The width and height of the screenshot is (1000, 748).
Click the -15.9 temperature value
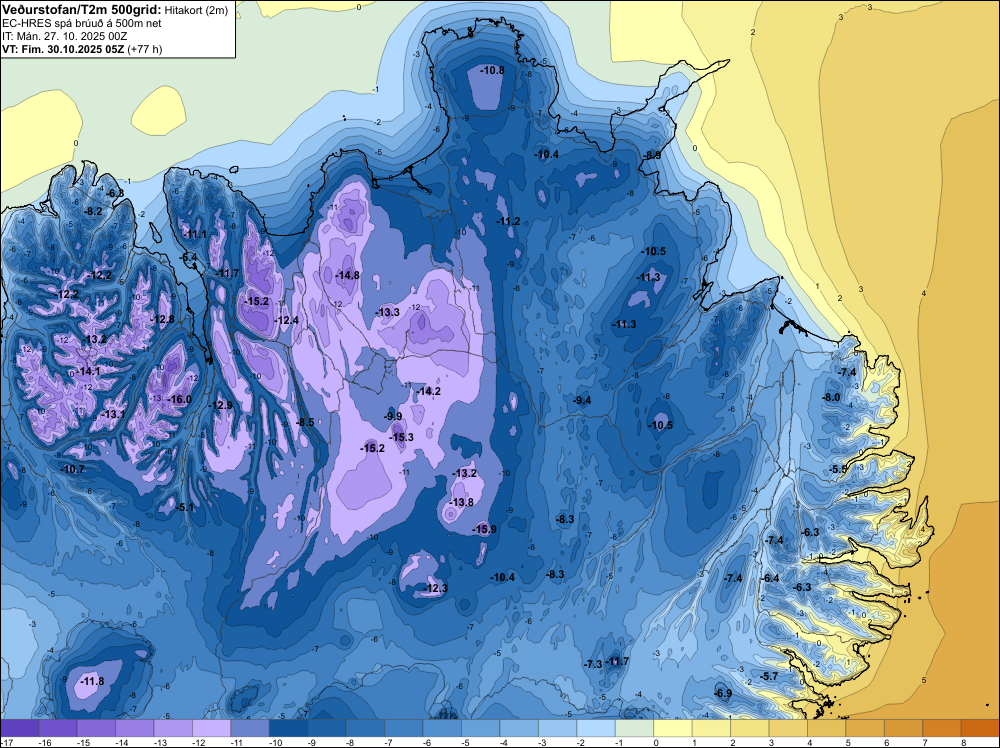484,529
